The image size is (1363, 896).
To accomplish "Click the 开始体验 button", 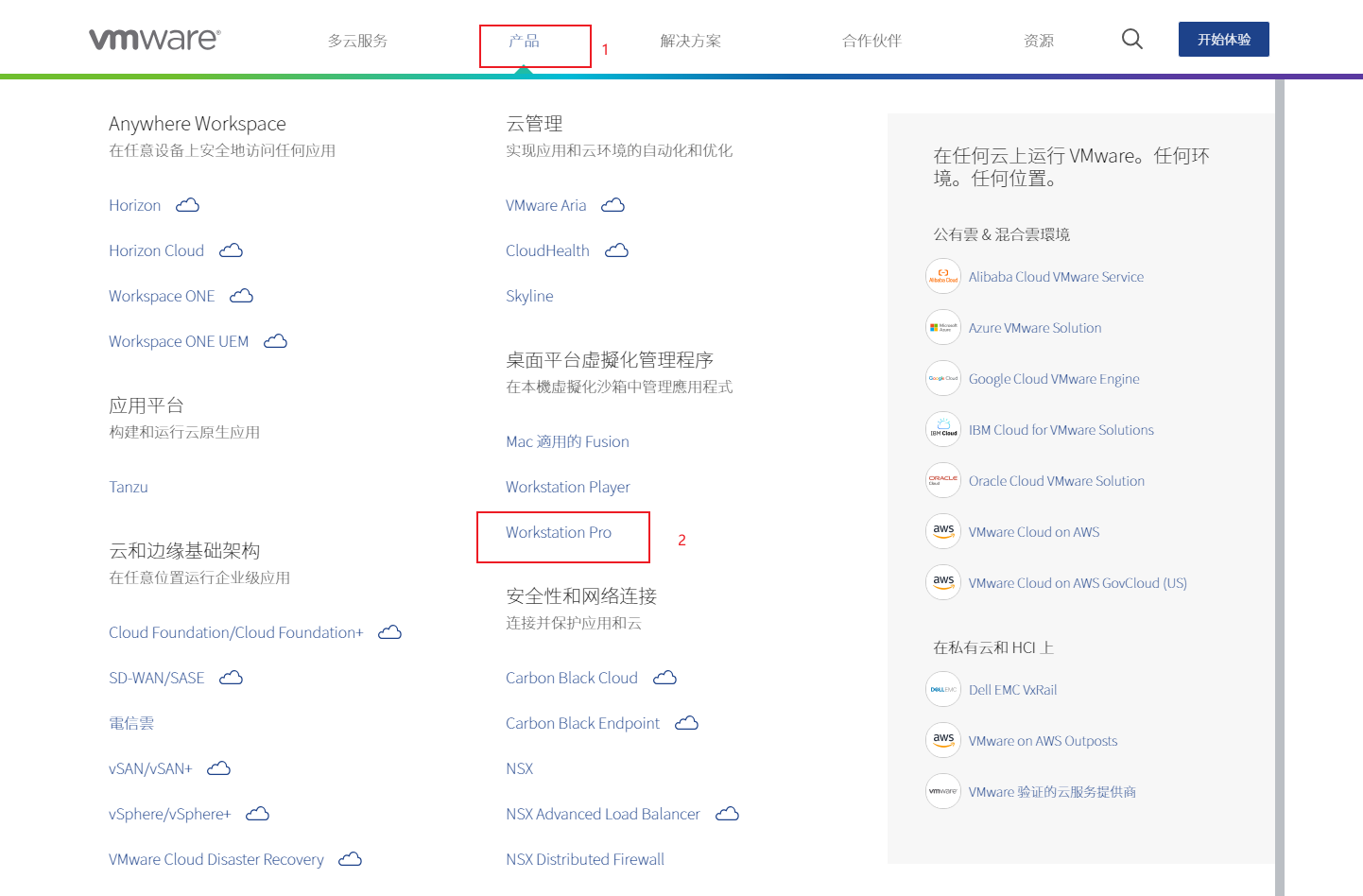I will 1224,40.
